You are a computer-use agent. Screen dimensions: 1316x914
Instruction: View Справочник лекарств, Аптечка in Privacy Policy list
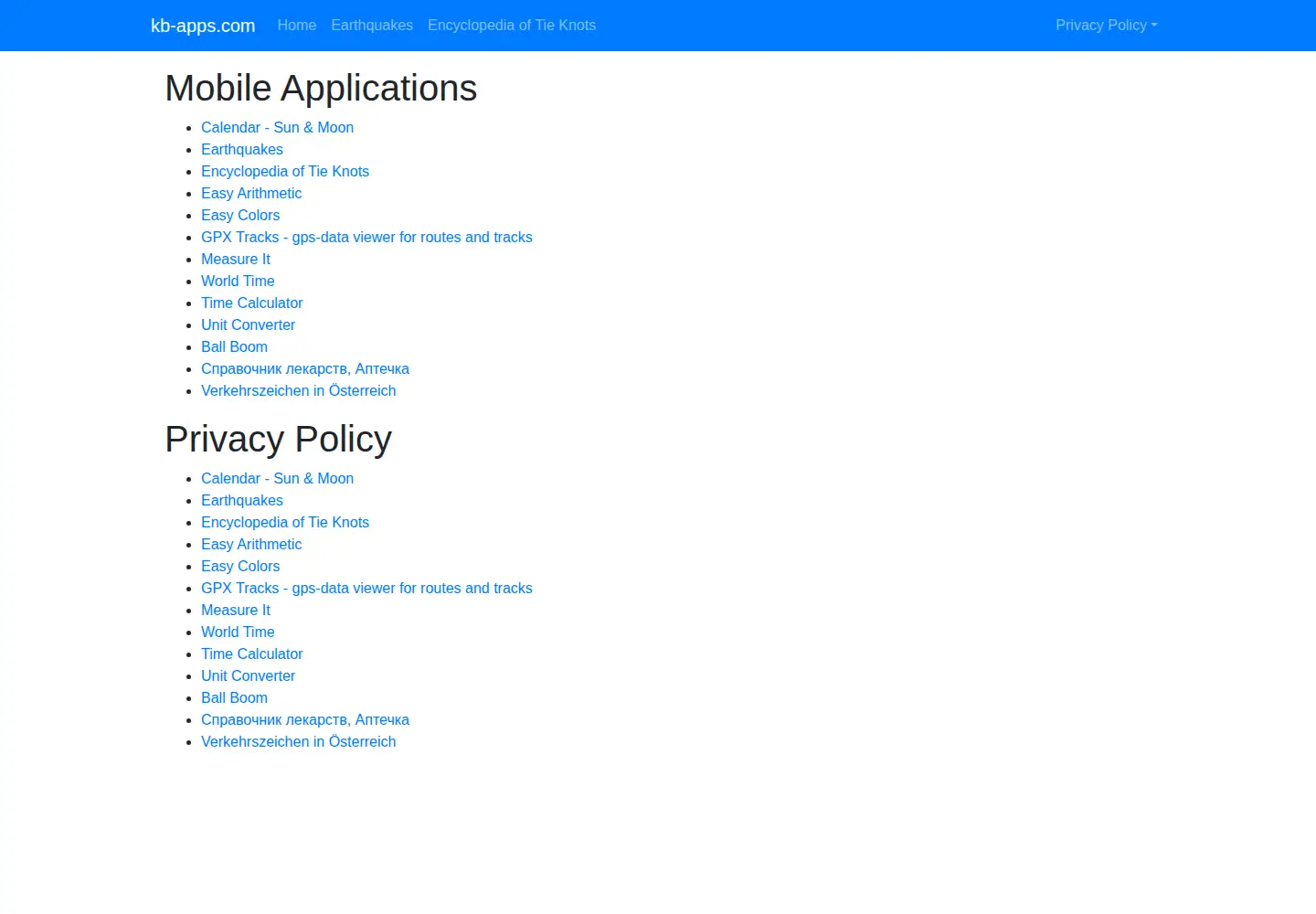[305, 720]
